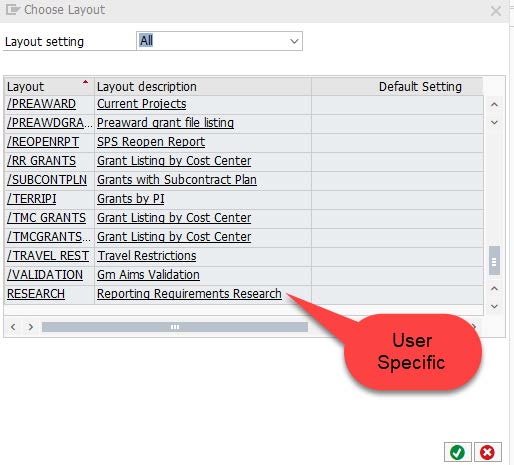Image resolution: width=514 pixels, height=465 pixels.
Task: Click the horizontal scroll right arrow next to left arrow
Action: 31,327
